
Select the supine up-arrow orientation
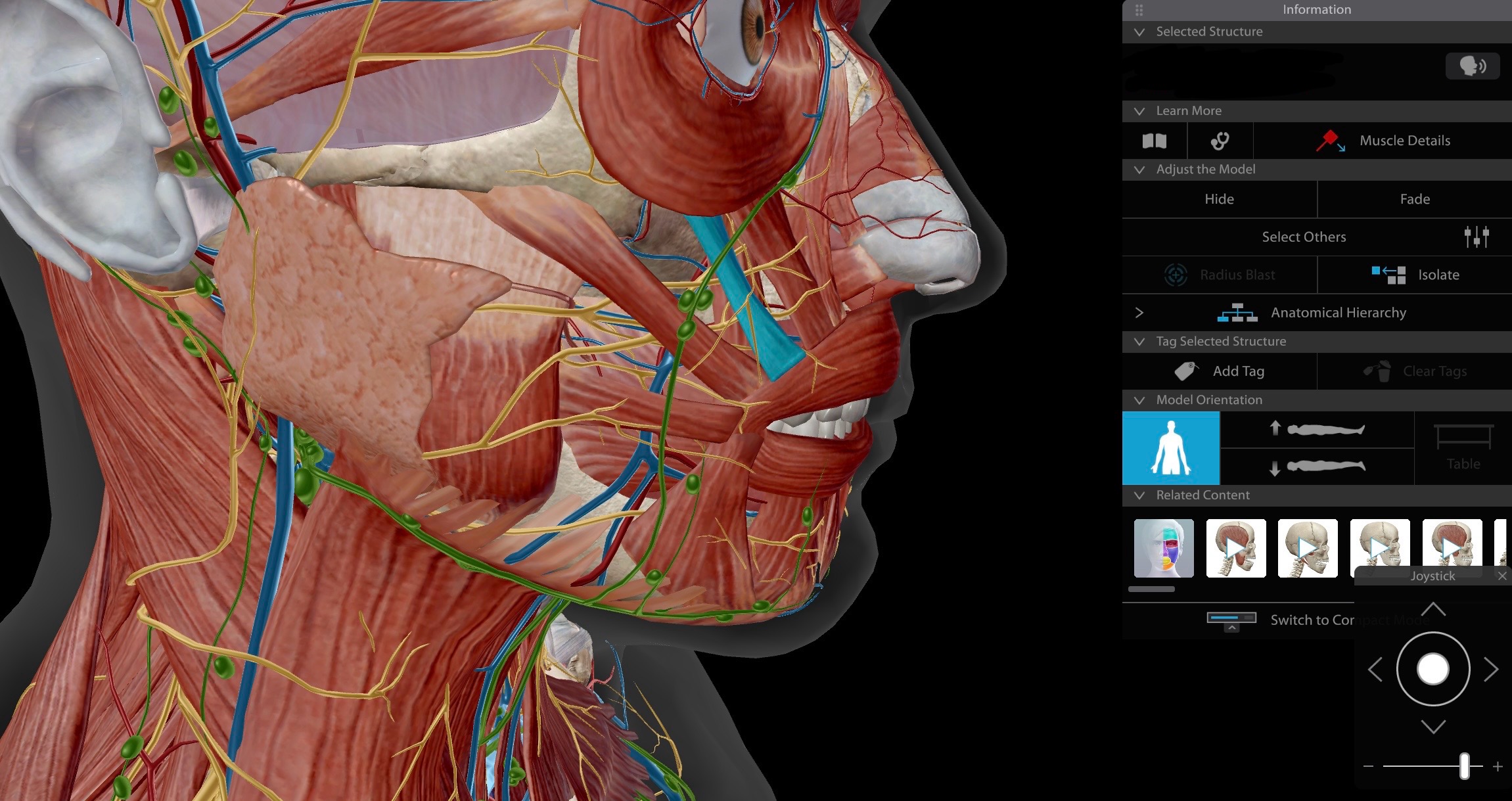point(1317,430)
